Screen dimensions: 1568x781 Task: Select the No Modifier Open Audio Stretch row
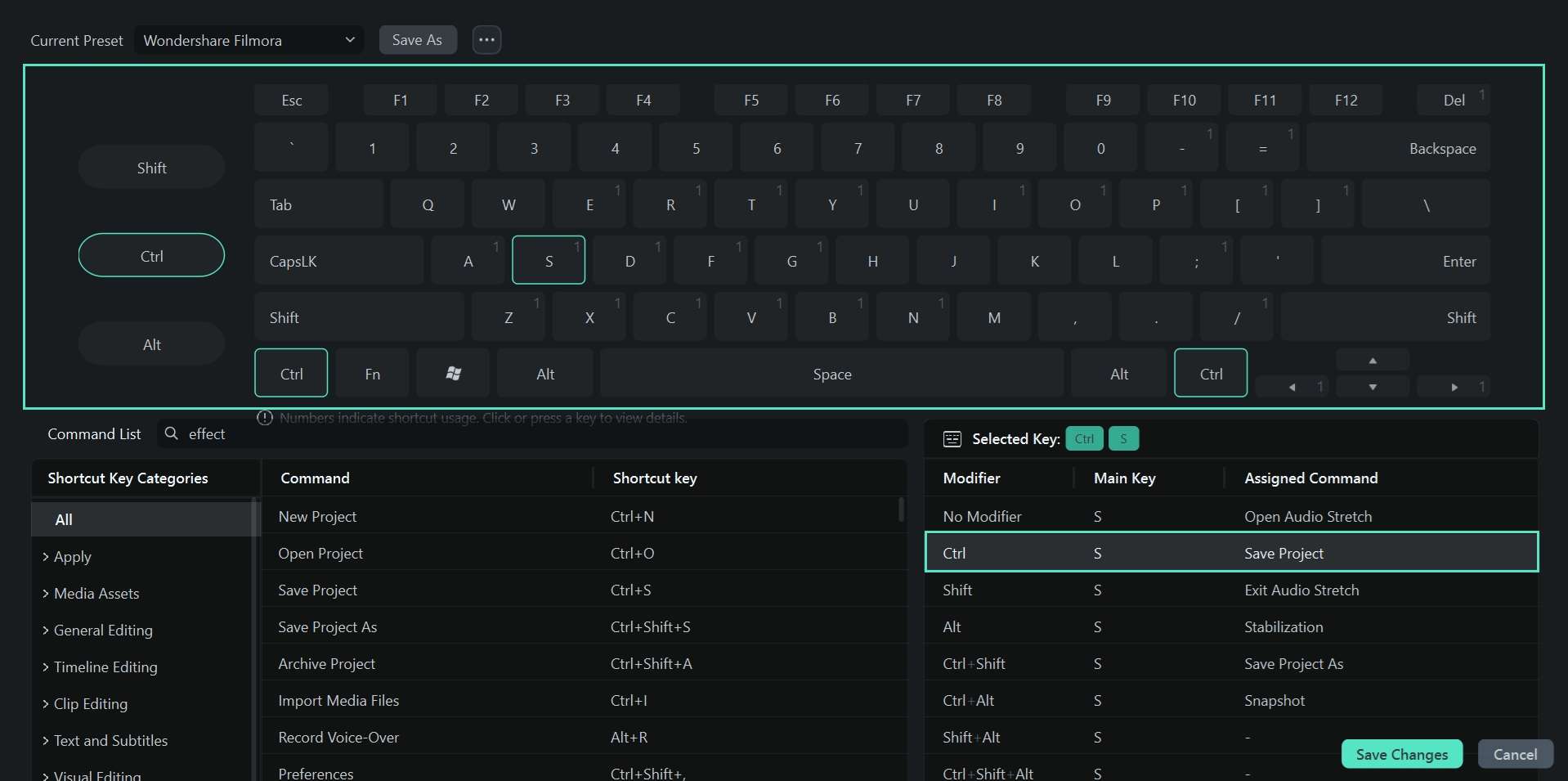1231,516
